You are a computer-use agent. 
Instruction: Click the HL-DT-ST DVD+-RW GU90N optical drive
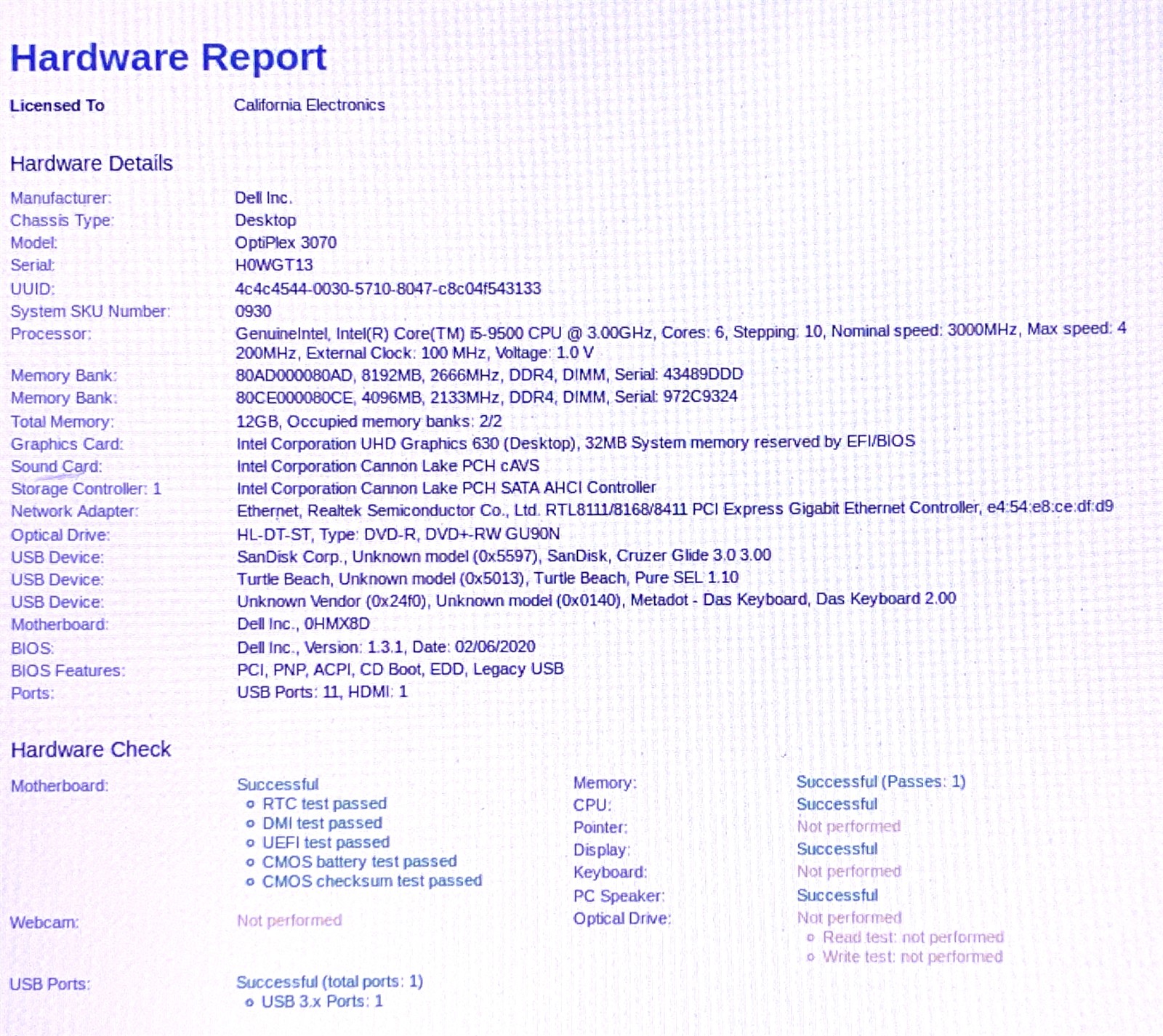398,534
